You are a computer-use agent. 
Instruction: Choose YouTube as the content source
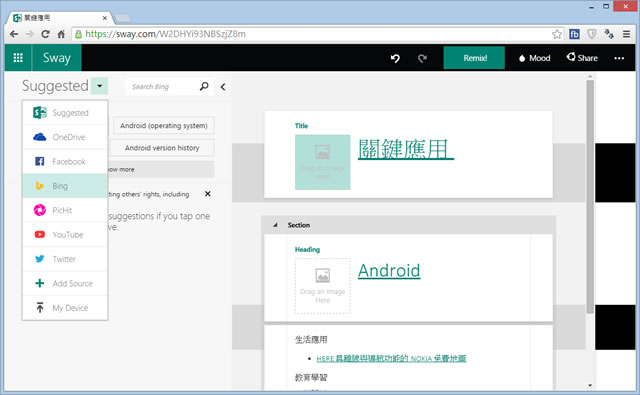pyautogui.click(x=65, y=235)
